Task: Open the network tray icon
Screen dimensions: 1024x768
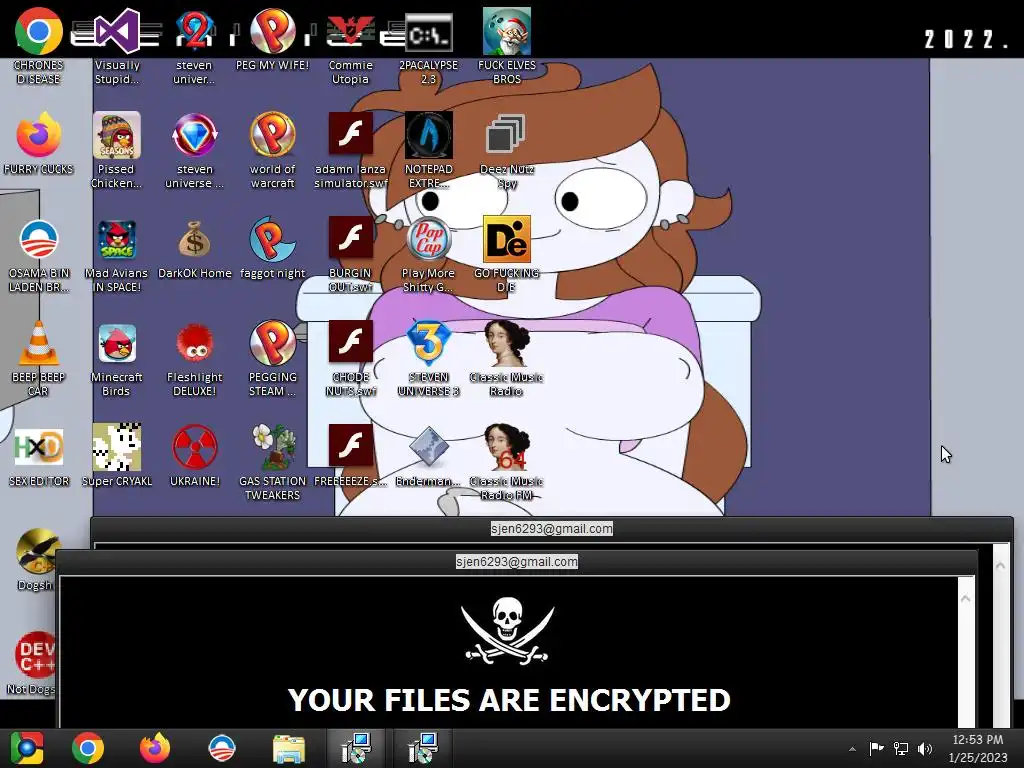Action: pos(901,748)
